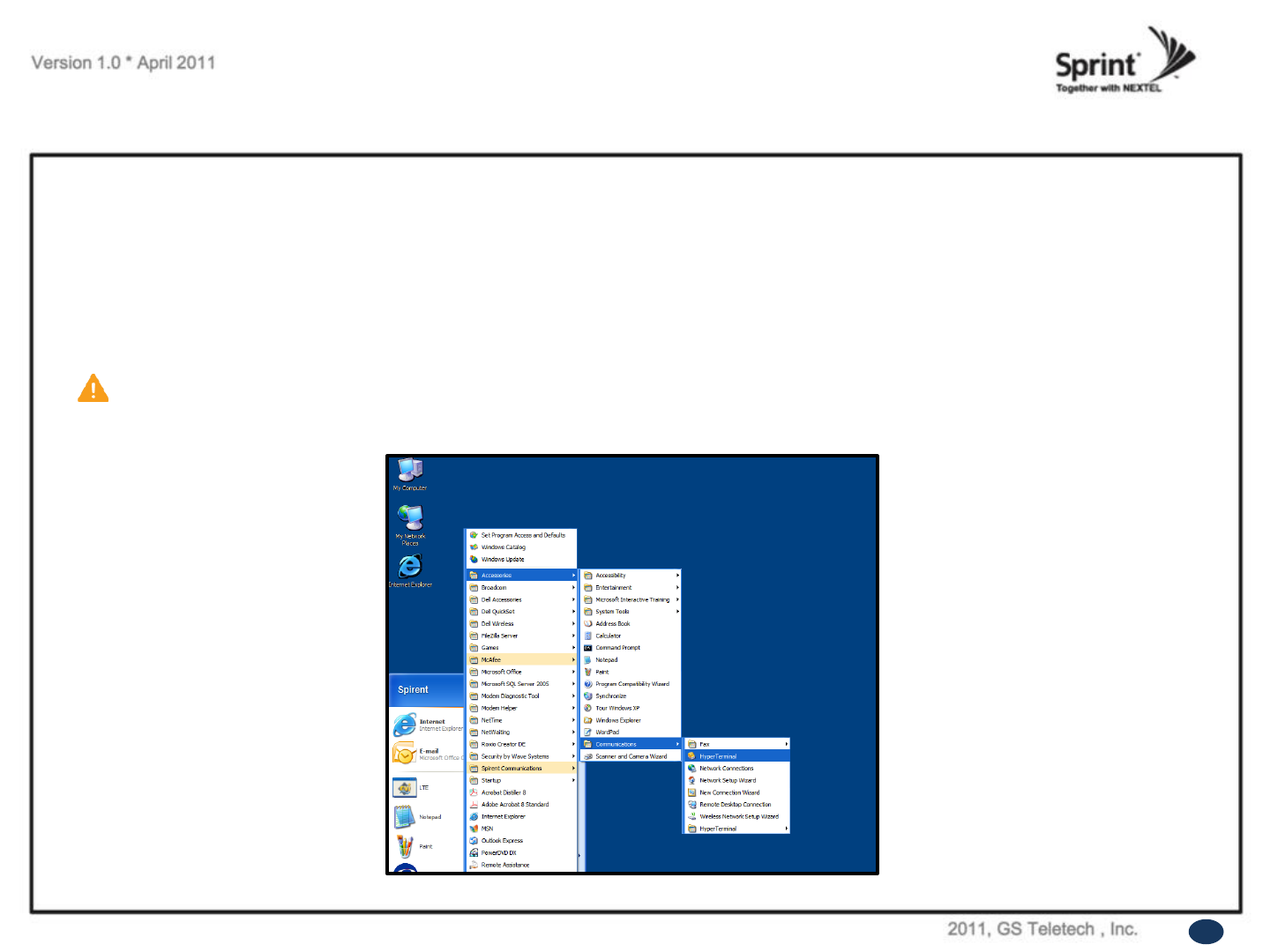This screenshot has height=952, width=1270.
Task: Expand the Dell Wireless submenu arrow
Action: click(x=573, y=624)
